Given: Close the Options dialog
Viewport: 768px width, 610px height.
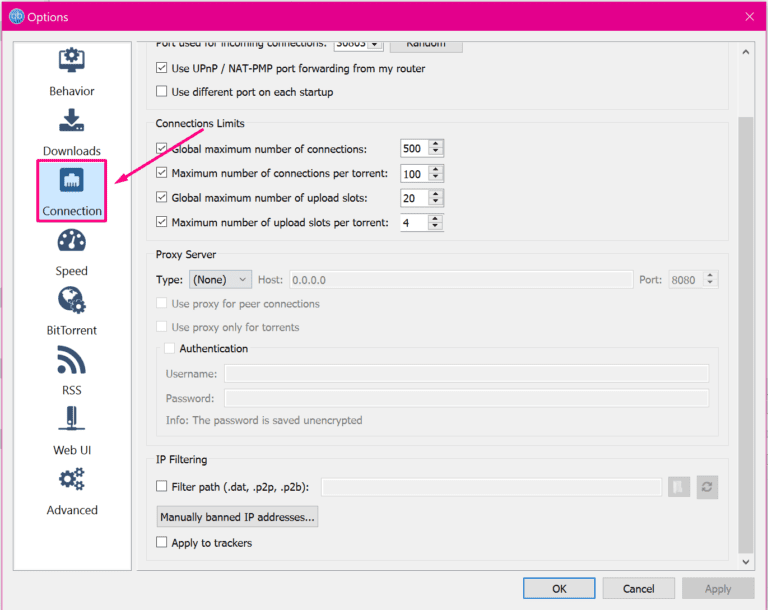Looking at the screenshot, I should pyautogui.click(x=749, y=17).
